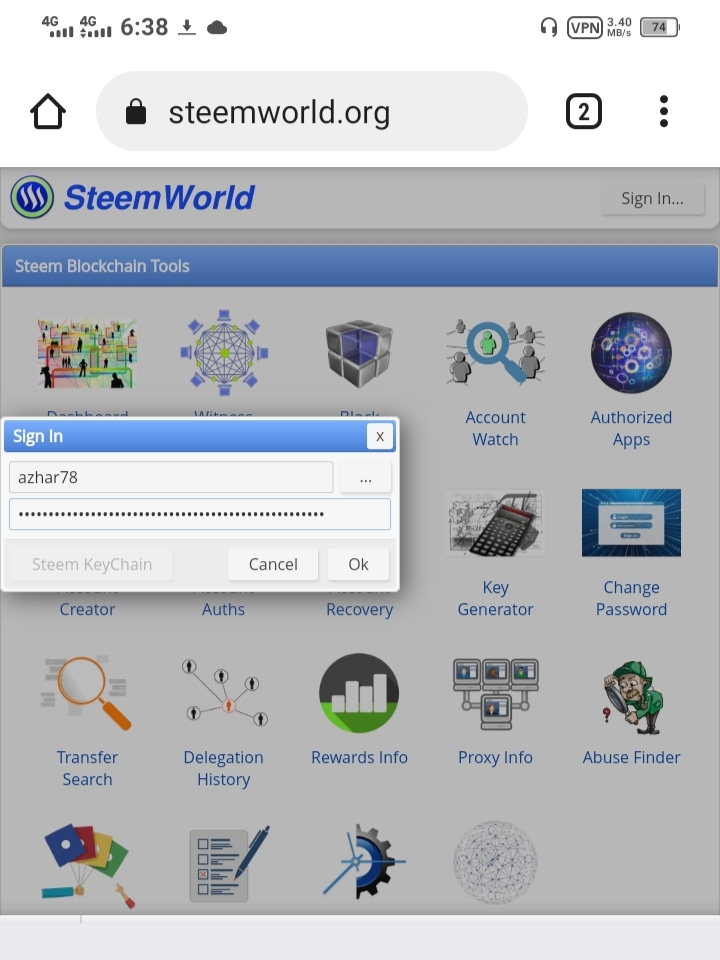720x960 pixels.
Task: Click the Steem KeyChain button
Action: point(92,564)
